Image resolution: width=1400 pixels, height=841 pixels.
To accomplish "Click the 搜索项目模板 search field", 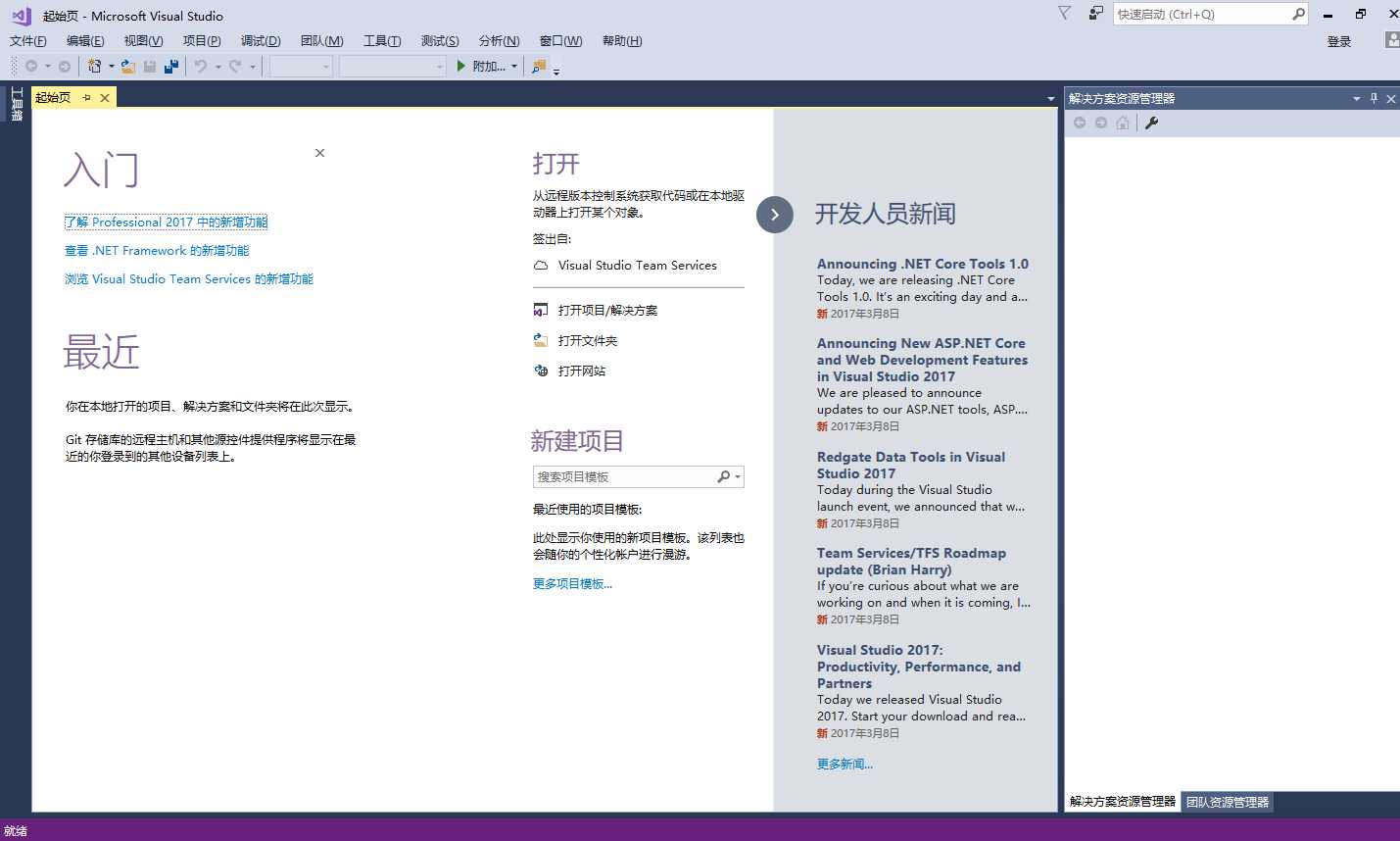I will pyautogui.click(x=638, y=476).
